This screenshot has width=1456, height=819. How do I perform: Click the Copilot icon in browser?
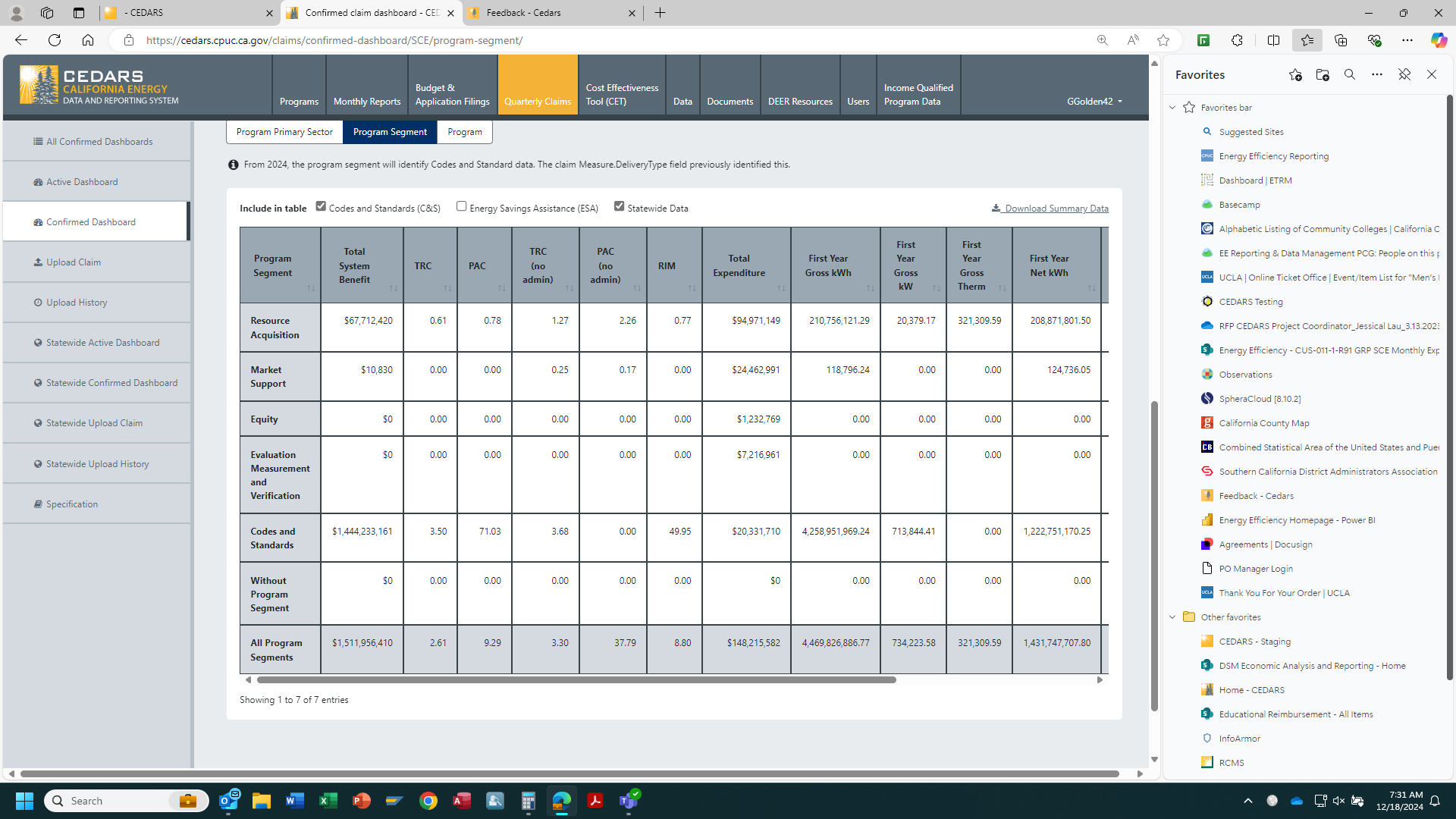click(1438, 40)
